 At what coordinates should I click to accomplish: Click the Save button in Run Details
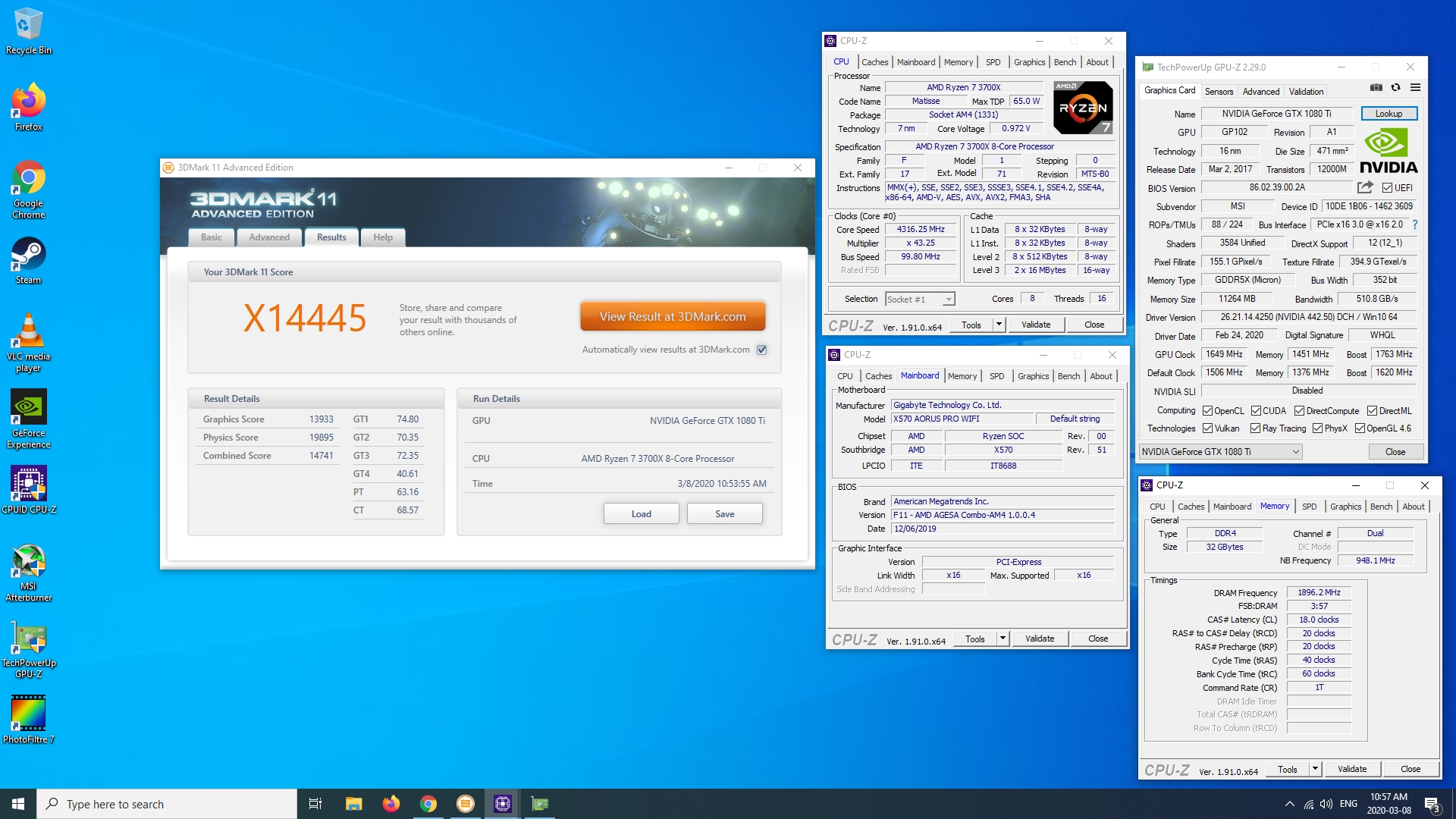coord(724,513)
